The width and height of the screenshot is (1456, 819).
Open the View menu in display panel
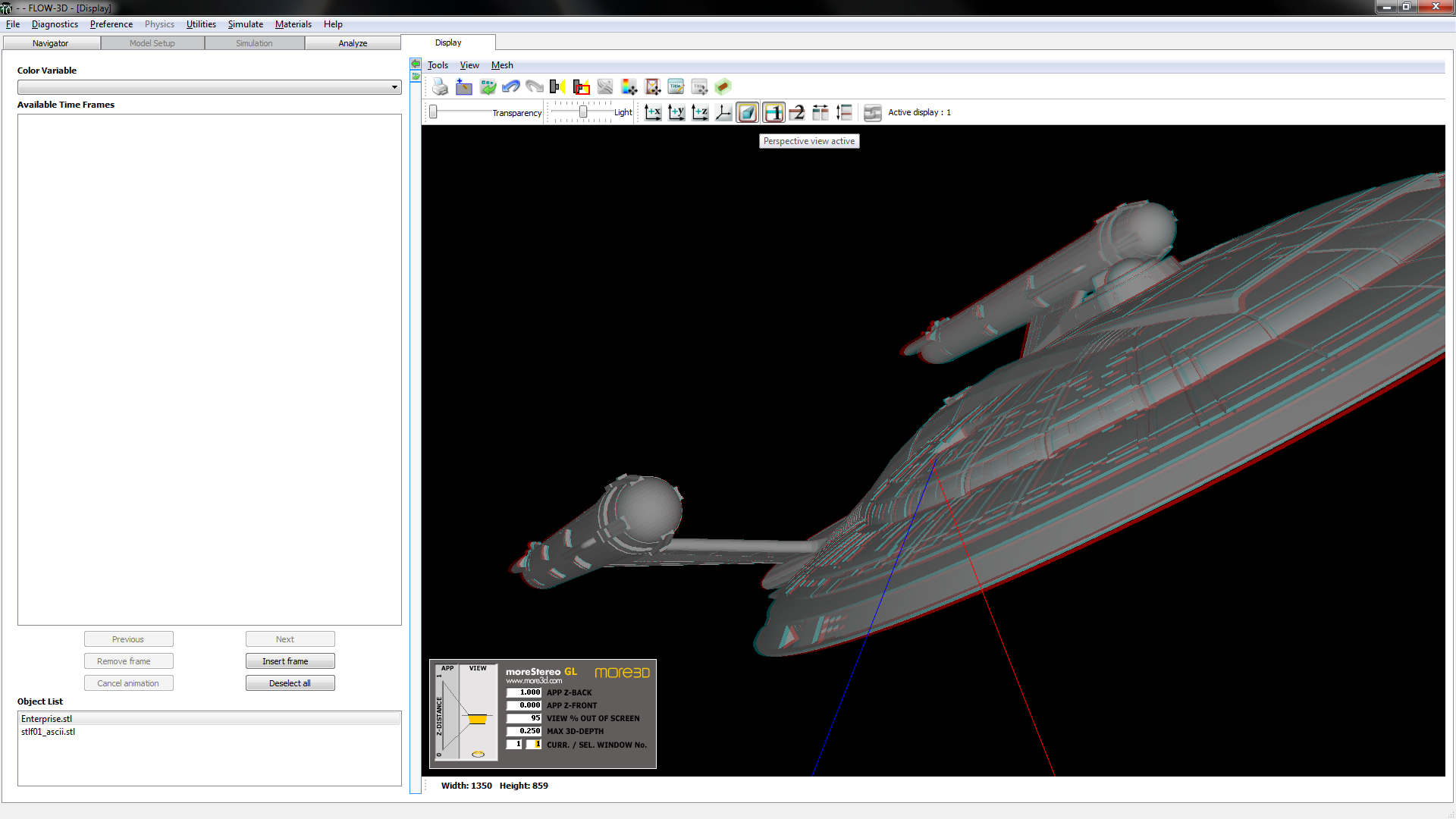pyautogui.click(x=469, y=65)
